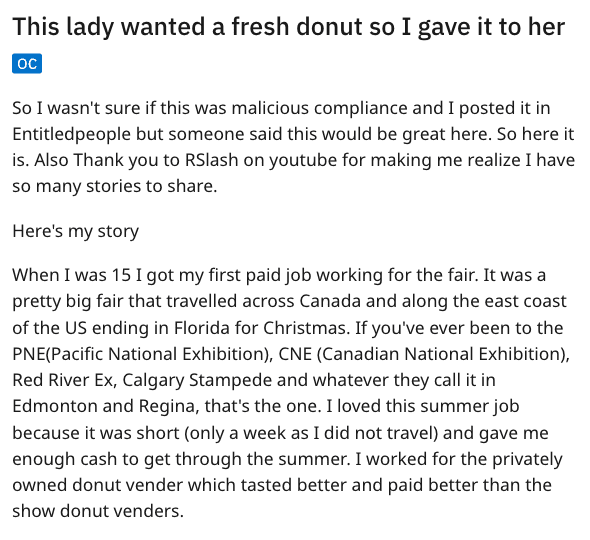Click the words 'malicious compliance'
This screenshot has width=590, height=540.
tap(319, 108)
